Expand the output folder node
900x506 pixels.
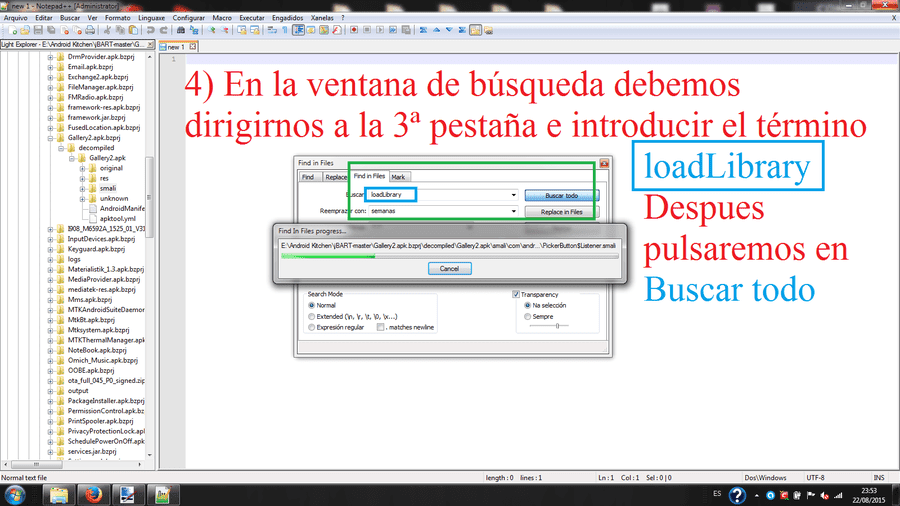pyautogui.click(x=51, y=391)
